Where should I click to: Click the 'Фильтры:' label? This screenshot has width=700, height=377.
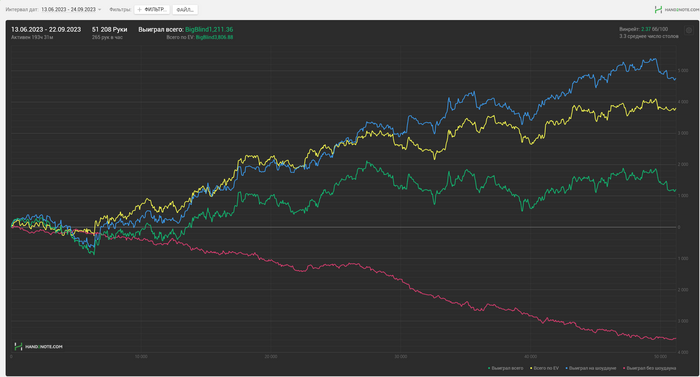coord(120,9)
